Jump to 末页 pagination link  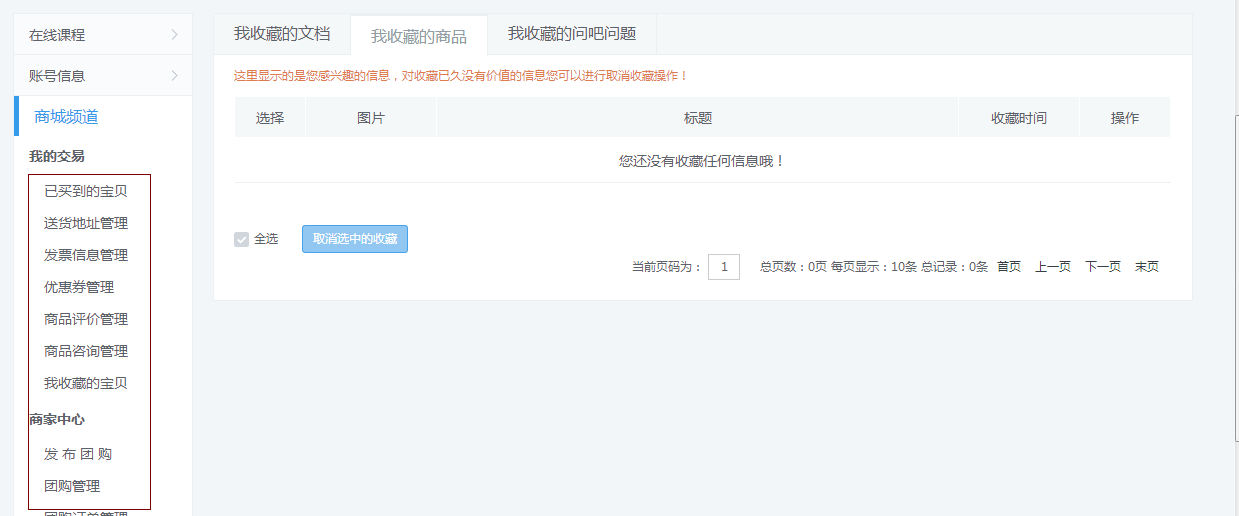pos(1146,267)
